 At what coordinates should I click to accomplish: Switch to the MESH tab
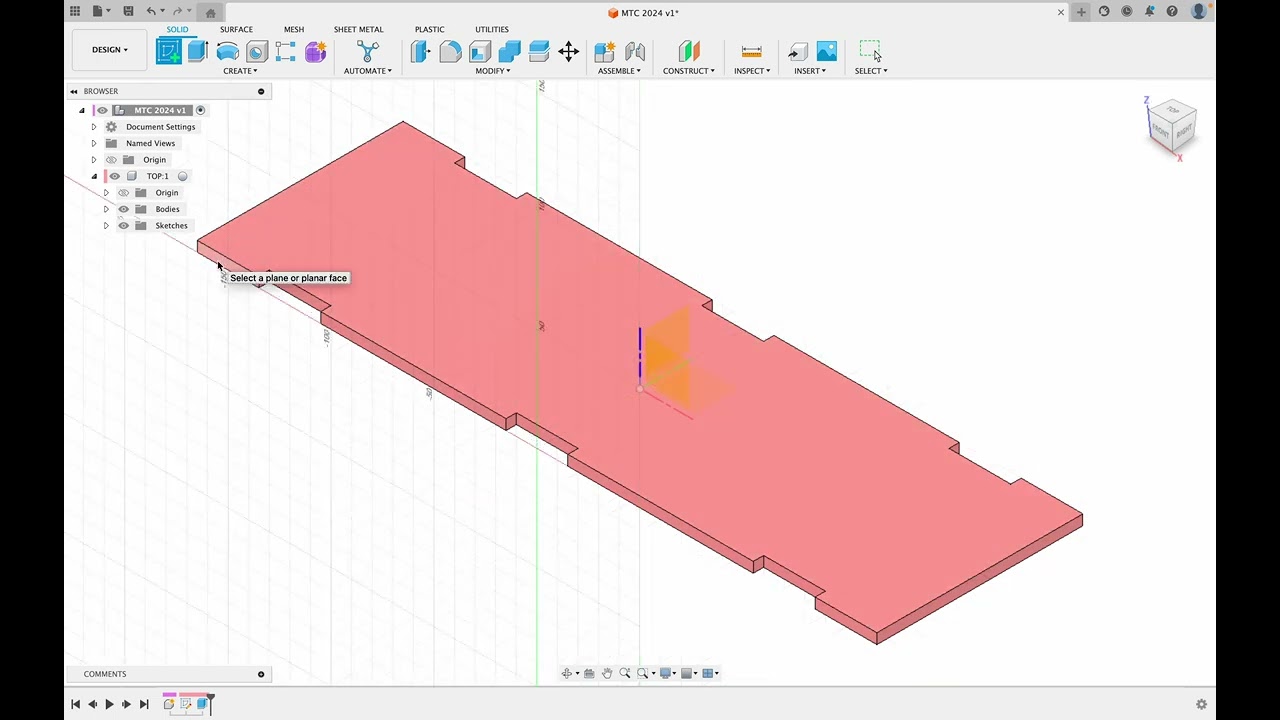click(293, 29)
